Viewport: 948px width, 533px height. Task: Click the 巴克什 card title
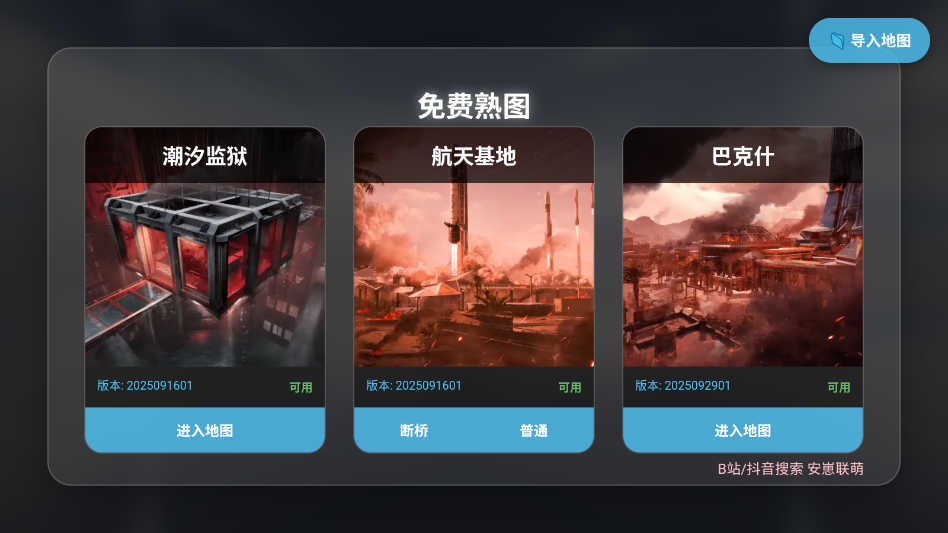[x=743, y=156]
